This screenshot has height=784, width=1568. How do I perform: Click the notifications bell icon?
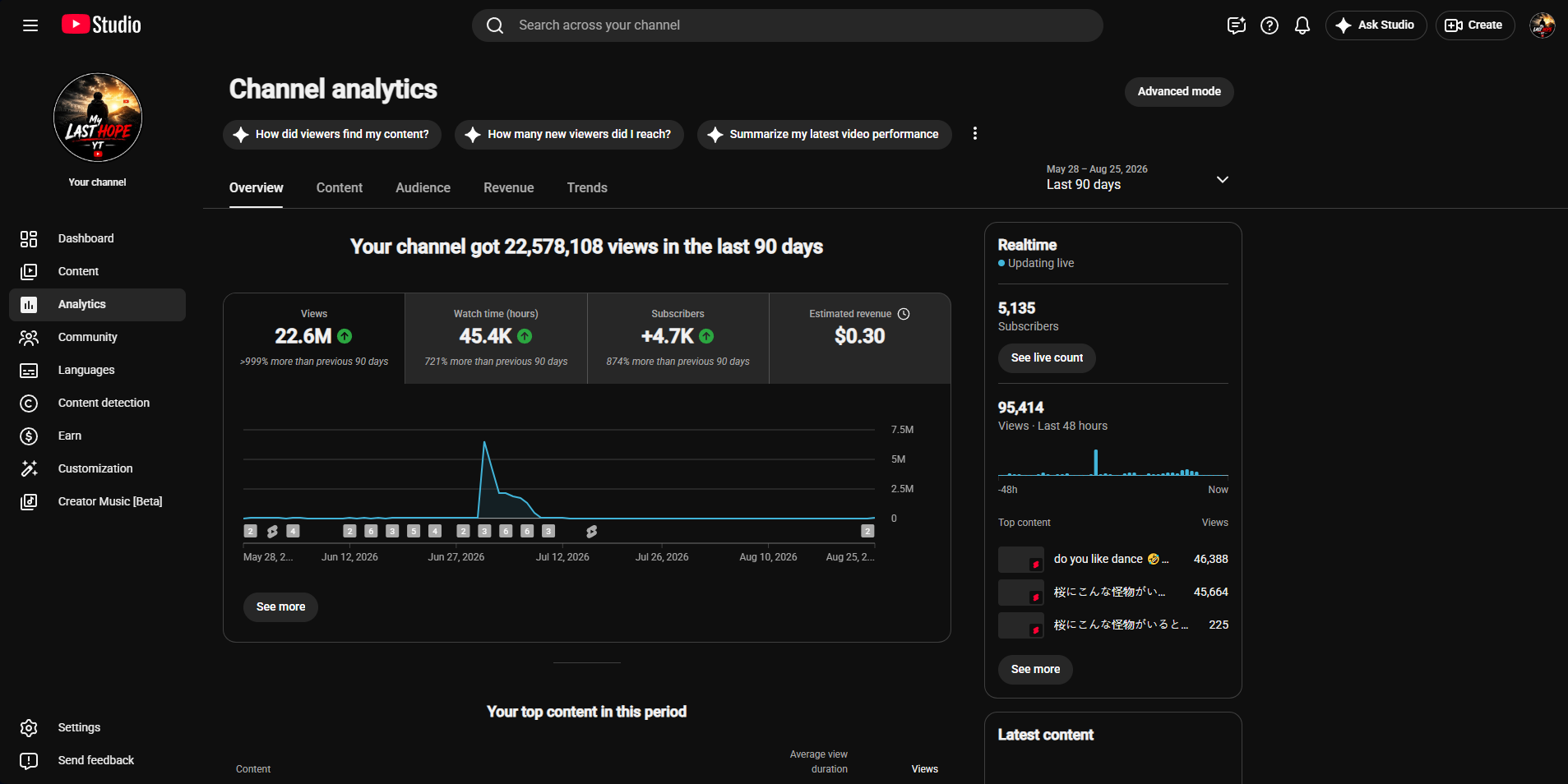point(1302,25)
